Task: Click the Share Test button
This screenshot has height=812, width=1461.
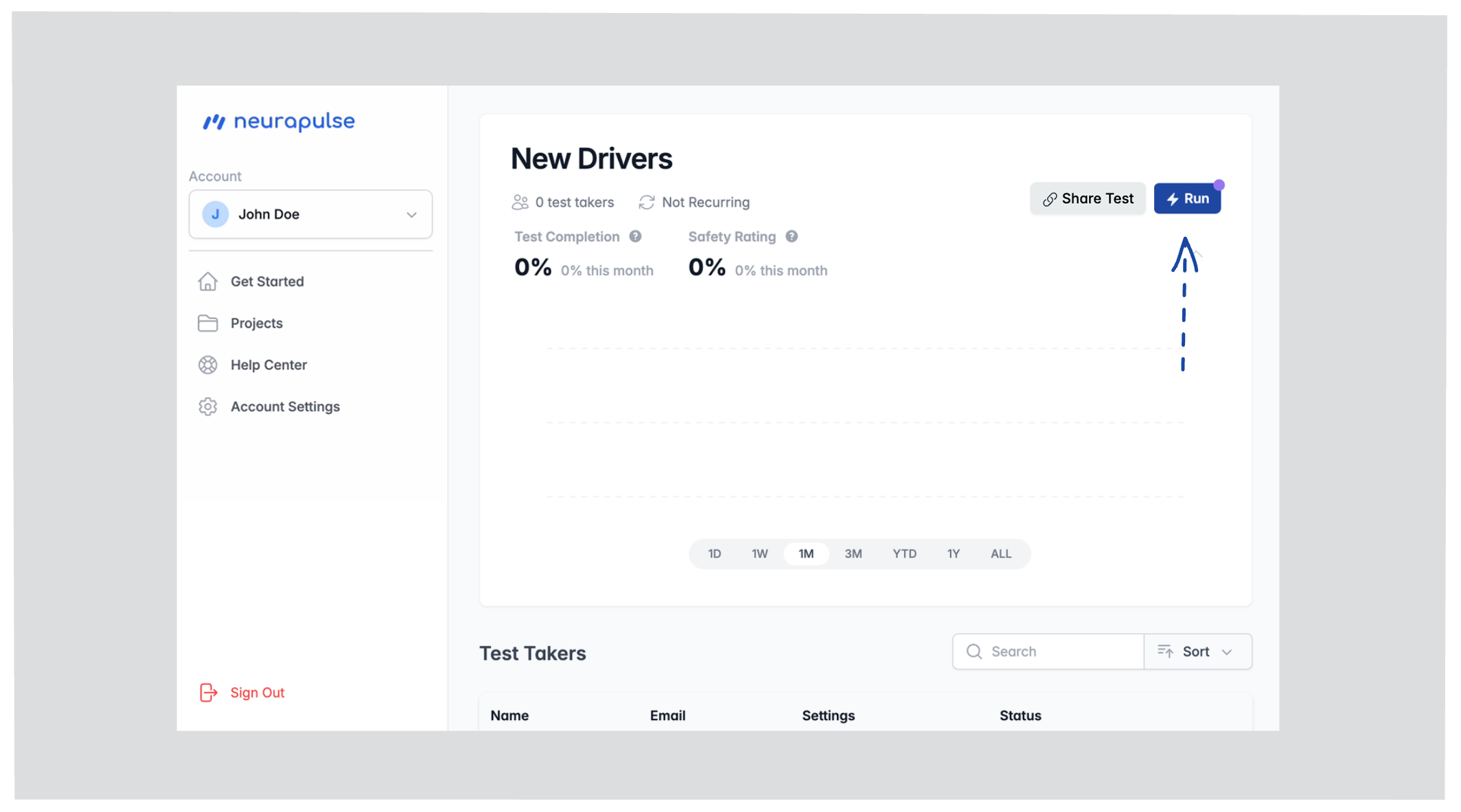Action: point(1088,199)
